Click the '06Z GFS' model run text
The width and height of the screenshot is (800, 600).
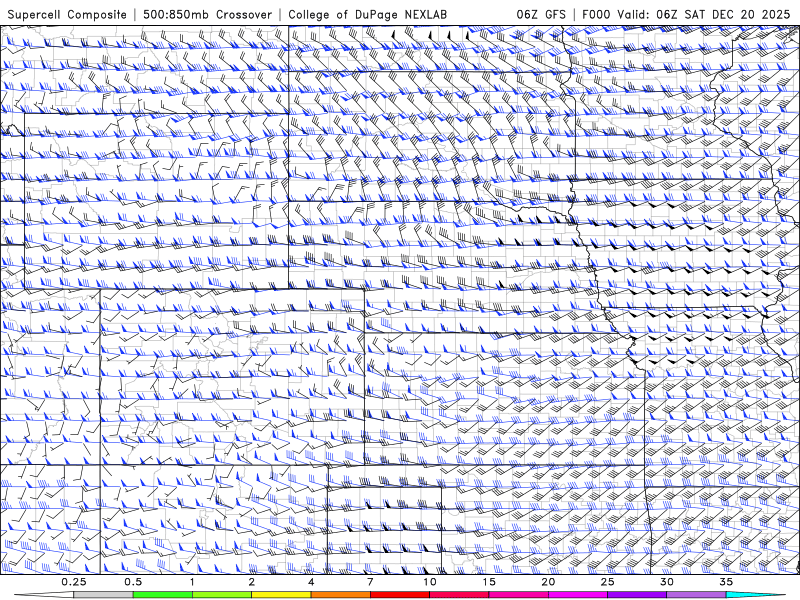point(541,14)
